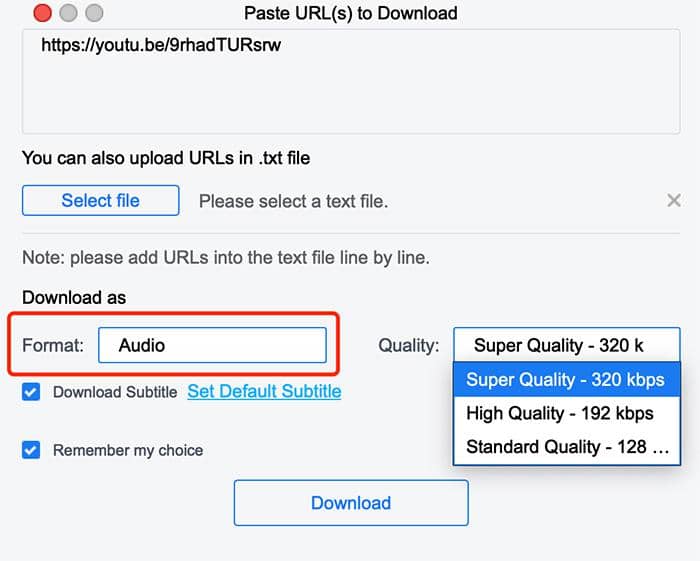The image size is (700, 561).
Task: Click the Remember my choice label
Action: click(x=128, y=450)
